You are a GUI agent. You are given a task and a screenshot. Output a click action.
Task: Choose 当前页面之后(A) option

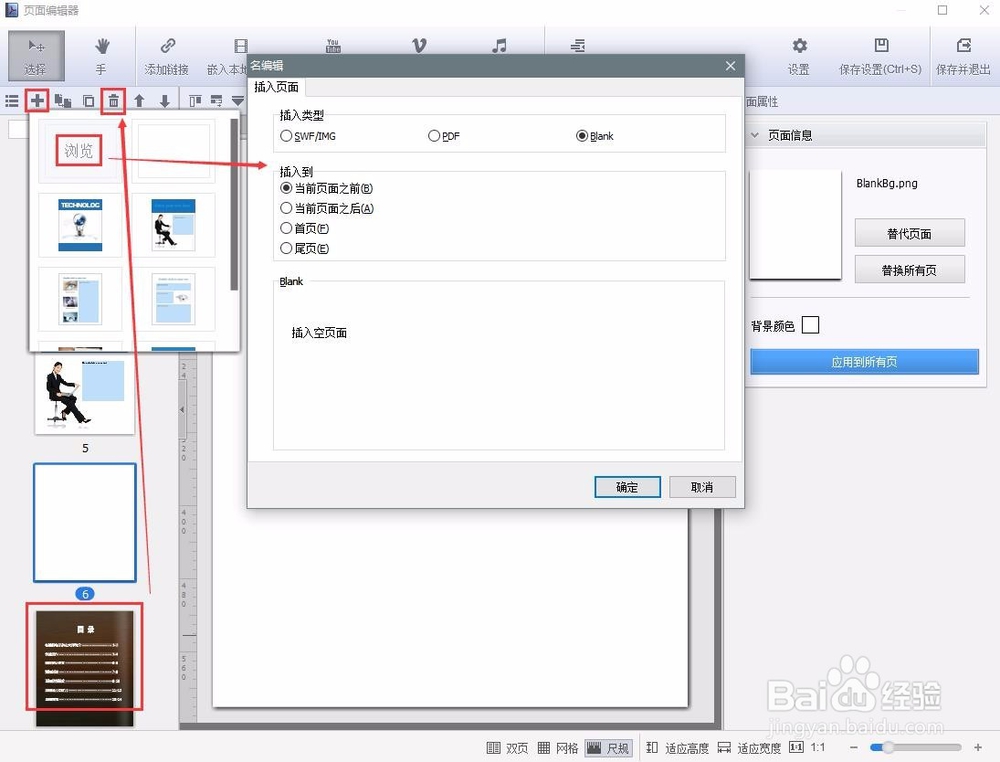click(327, 208)
